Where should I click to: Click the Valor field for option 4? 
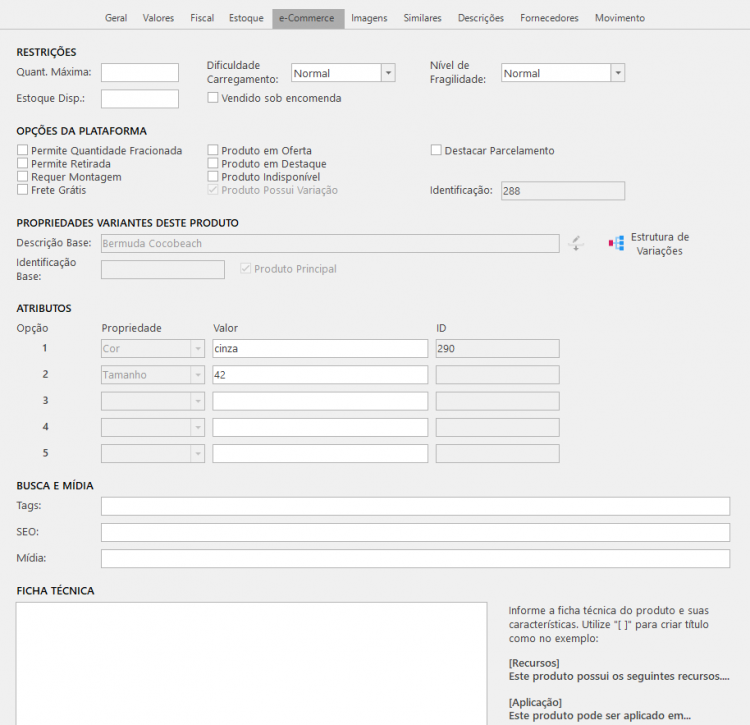[x=320, y=428]
